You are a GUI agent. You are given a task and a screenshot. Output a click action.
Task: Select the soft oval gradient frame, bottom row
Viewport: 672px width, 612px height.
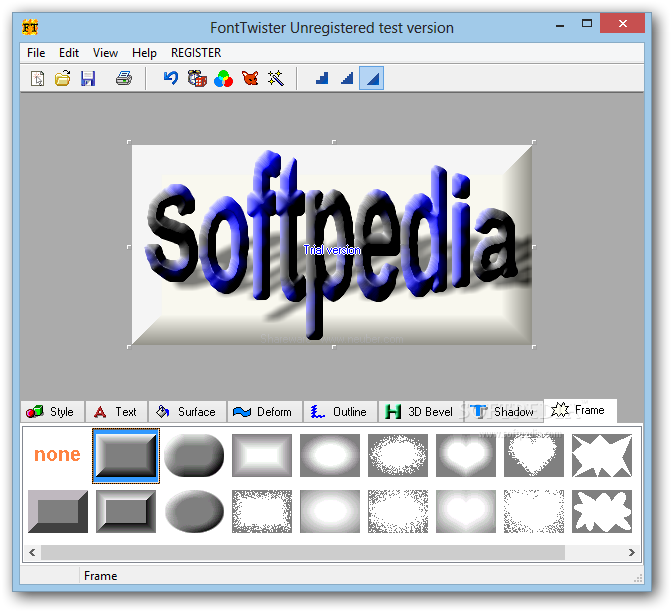click(330, 511)
